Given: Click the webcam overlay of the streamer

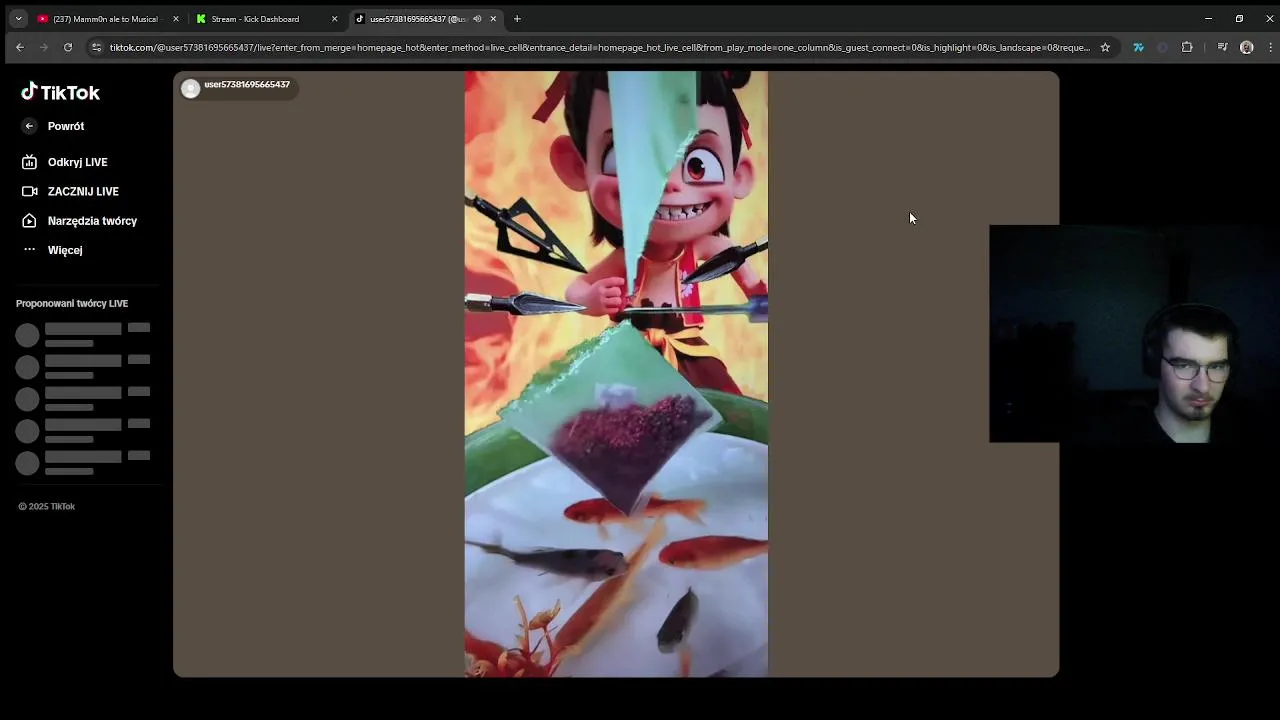Looking at the screenshot, I should coord(1134,333).
